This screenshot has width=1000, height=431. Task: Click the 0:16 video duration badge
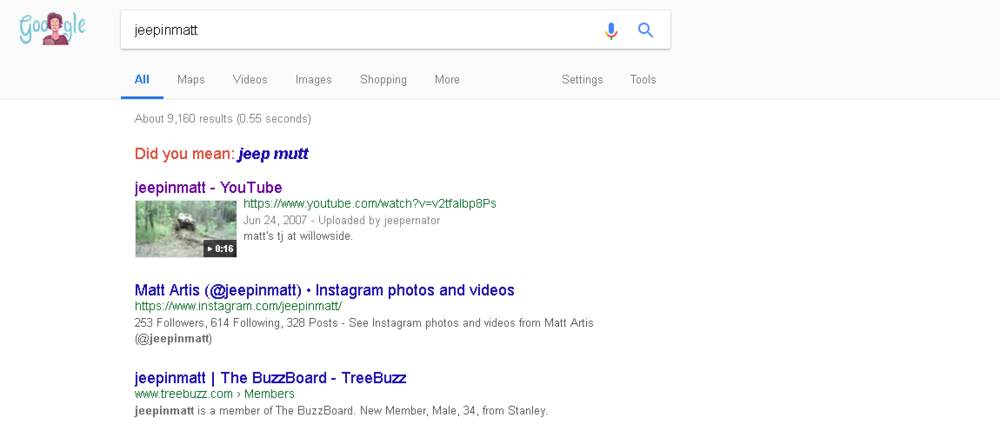[220, 249]
